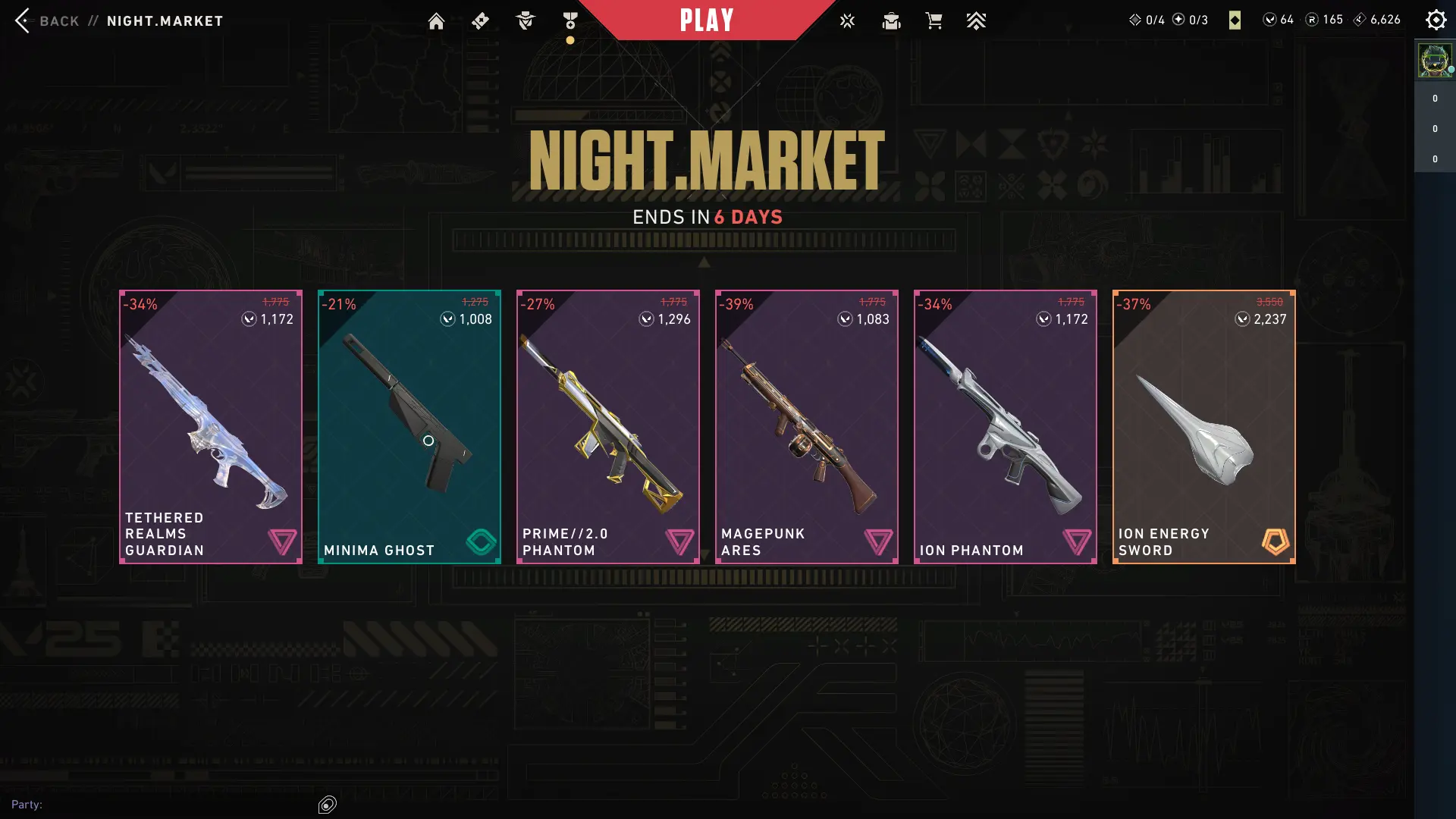The image size is (1456, 819).
Task: Click the Valorant Points balance 64
Action: [x=1279, y=20]
